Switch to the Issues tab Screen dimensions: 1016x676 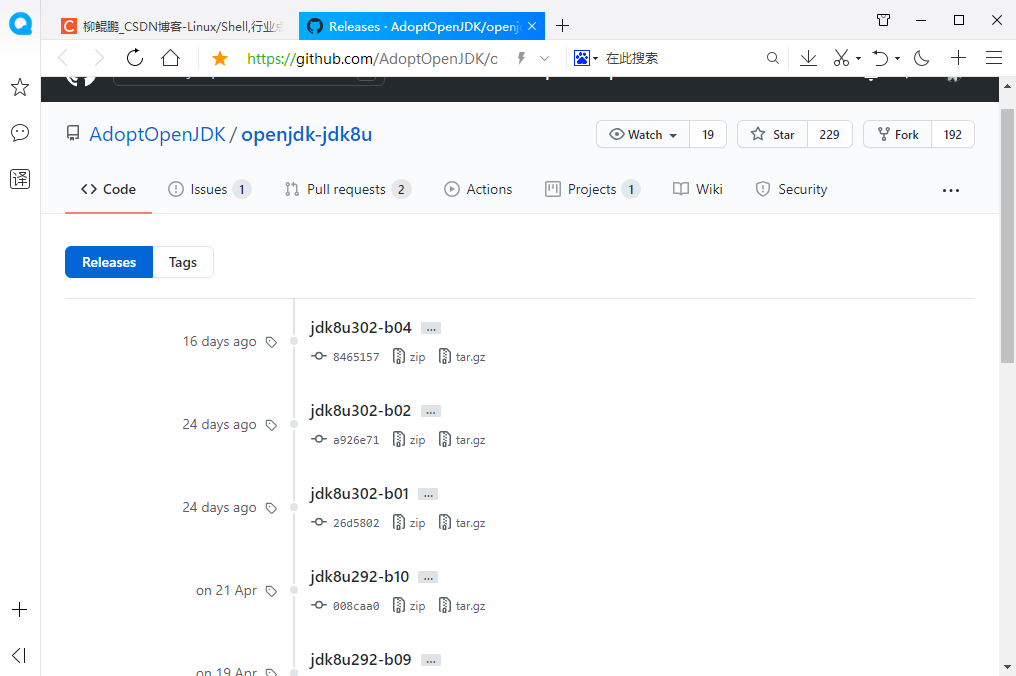209,189
